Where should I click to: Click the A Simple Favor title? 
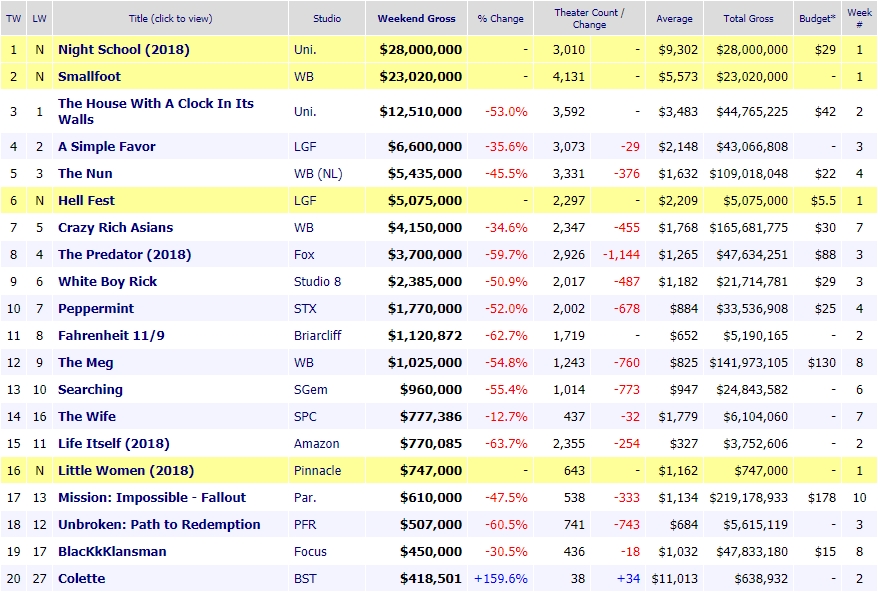[x=107, y=146]
